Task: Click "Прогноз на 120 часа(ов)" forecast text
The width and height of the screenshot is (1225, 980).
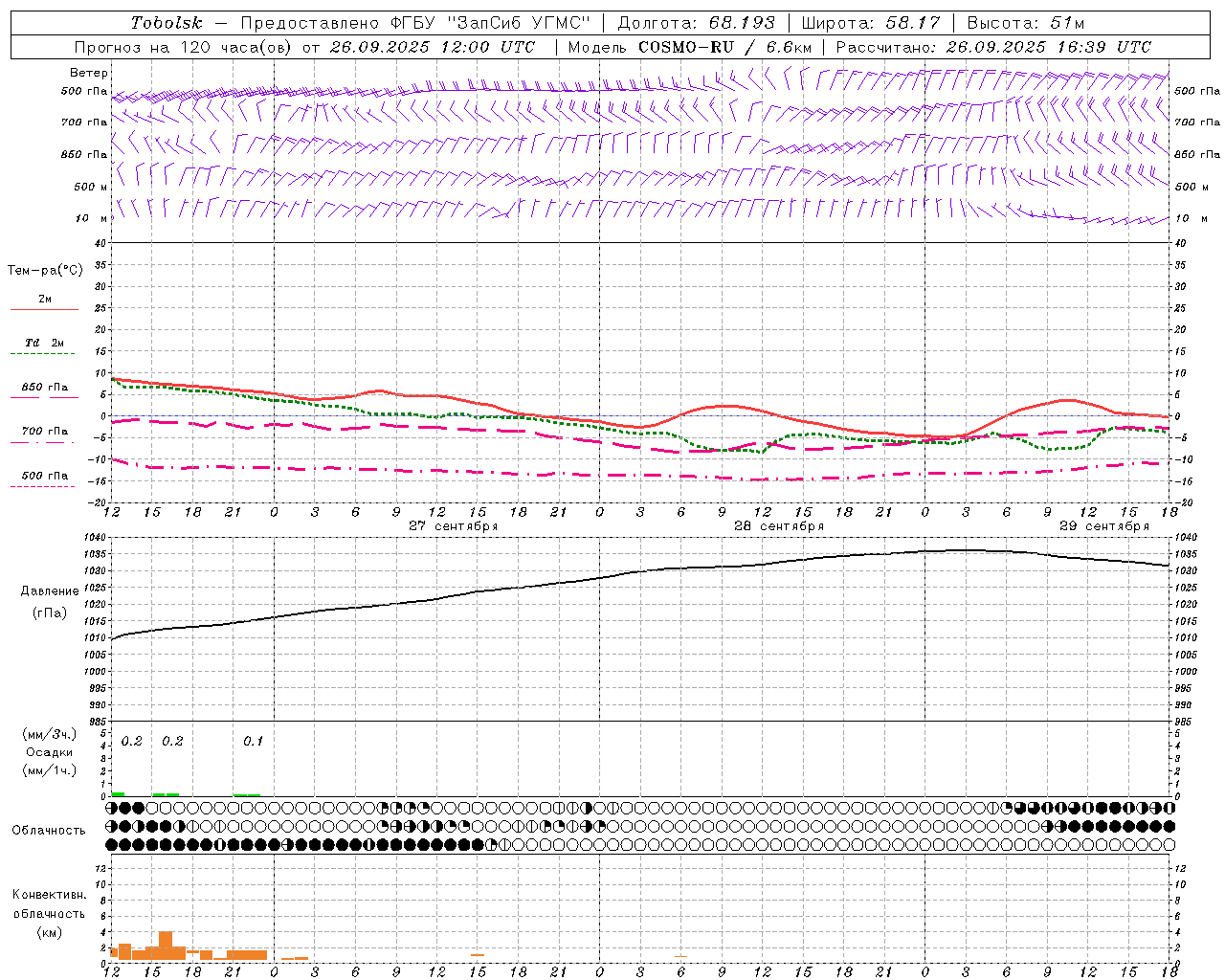Action: [184, 47]
